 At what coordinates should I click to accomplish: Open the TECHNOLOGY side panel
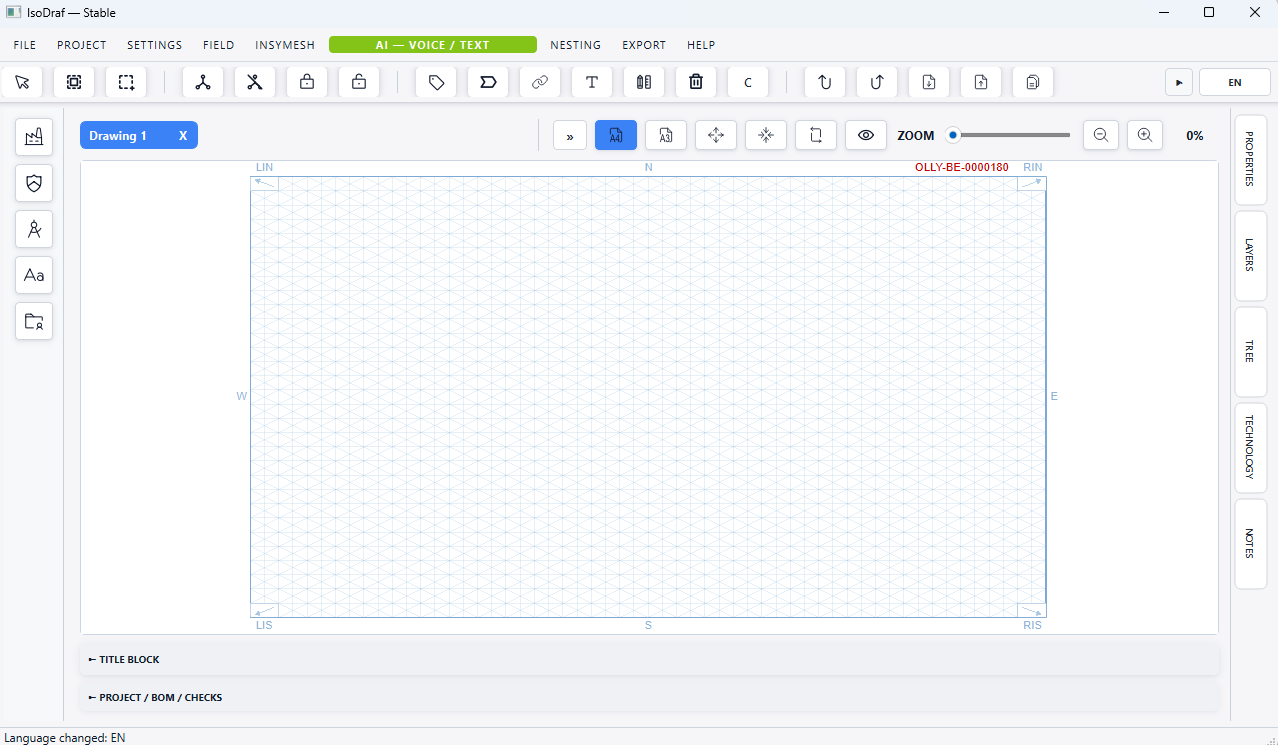tap(1251, 447)
